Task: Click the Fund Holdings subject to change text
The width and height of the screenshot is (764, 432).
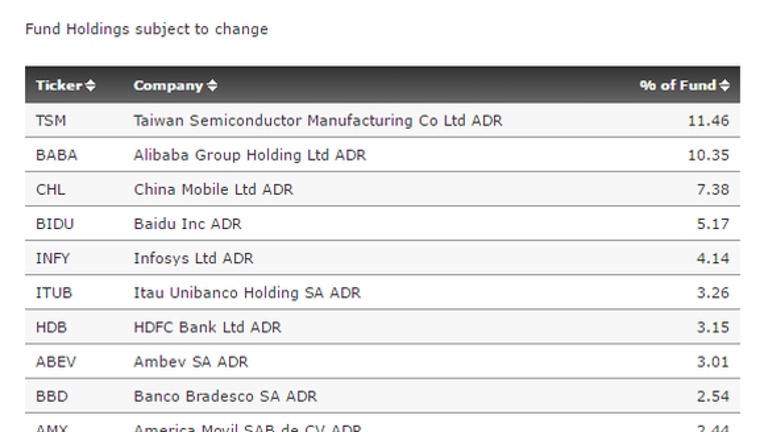Action: click(x=147, y=29)
